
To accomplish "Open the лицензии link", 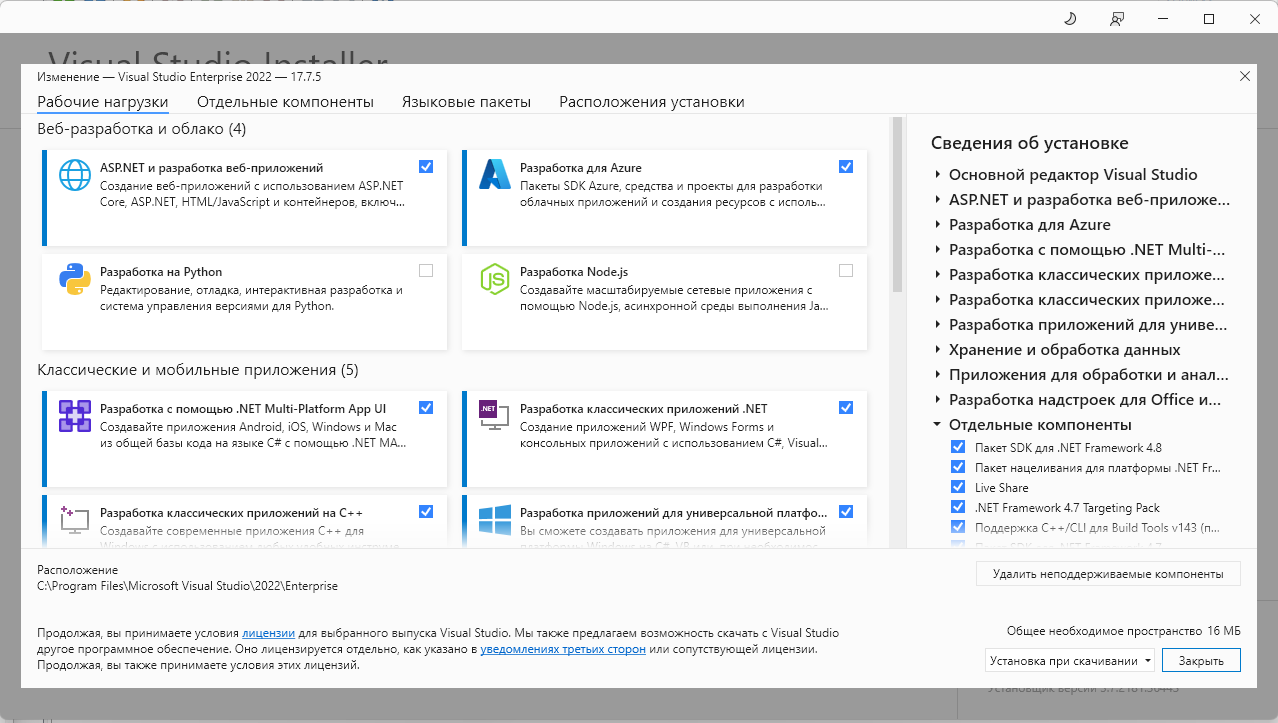I will coord(268,633).
